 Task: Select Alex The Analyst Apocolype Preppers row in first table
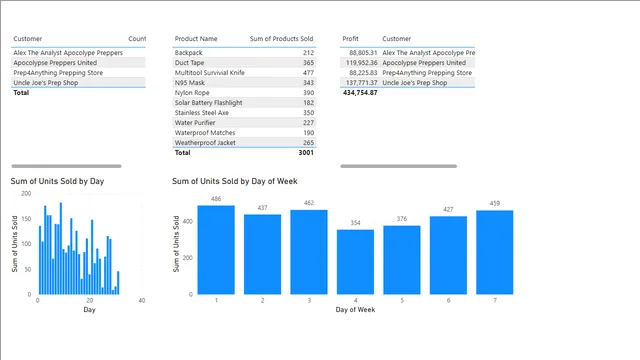[78, 53]
